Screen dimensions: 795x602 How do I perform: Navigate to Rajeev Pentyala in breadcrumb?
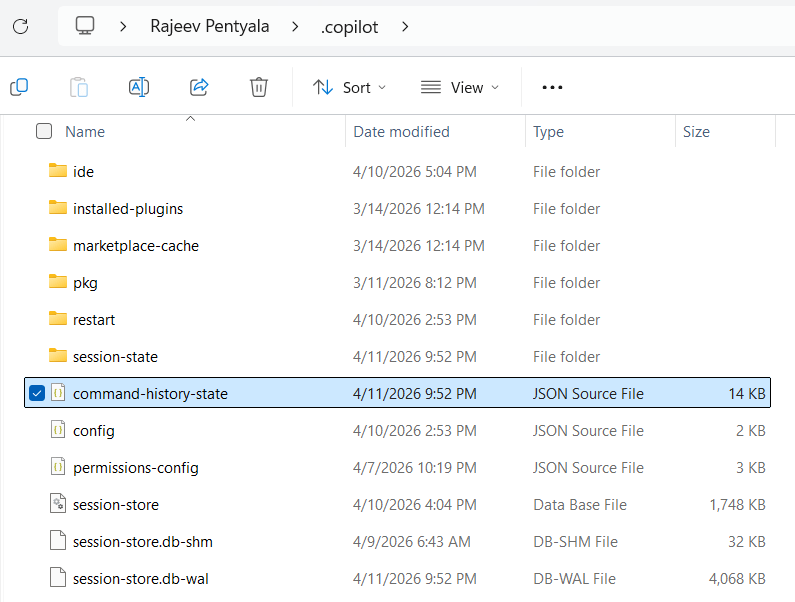point(208,27)
